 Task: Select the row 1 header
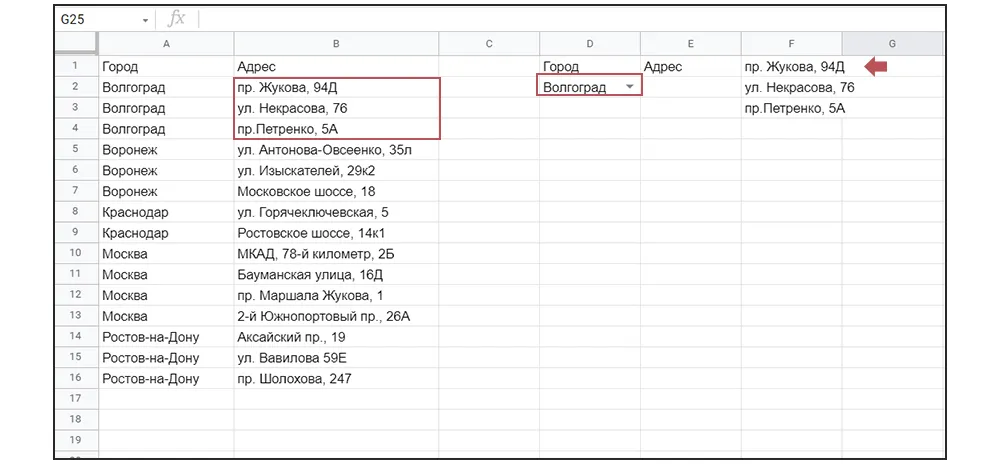76,67
